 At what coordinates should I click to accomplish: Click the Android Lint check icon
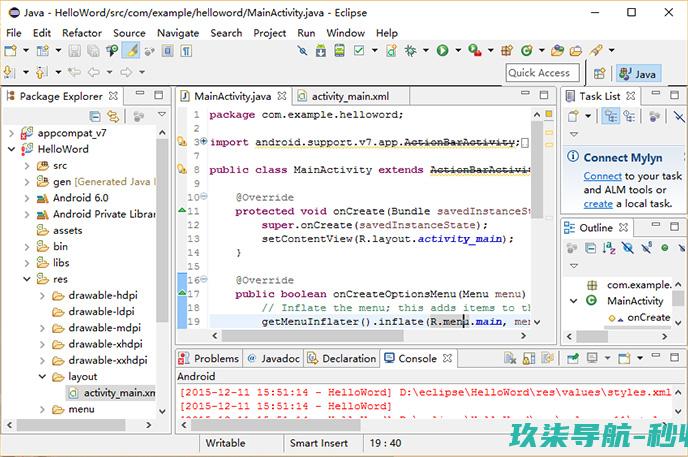[x=359, y=51]
